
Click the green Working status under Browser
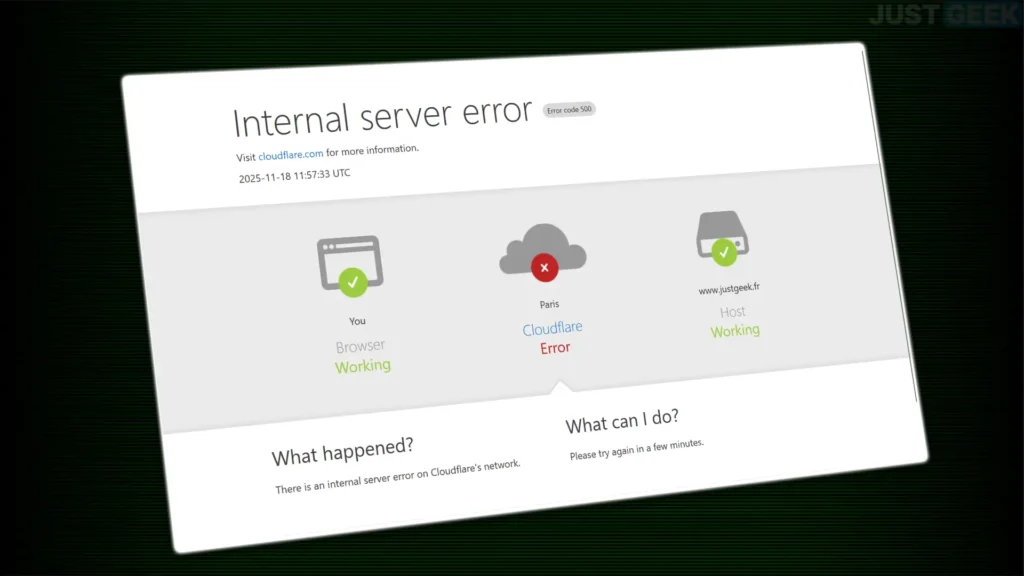click(x=363, y=366)
